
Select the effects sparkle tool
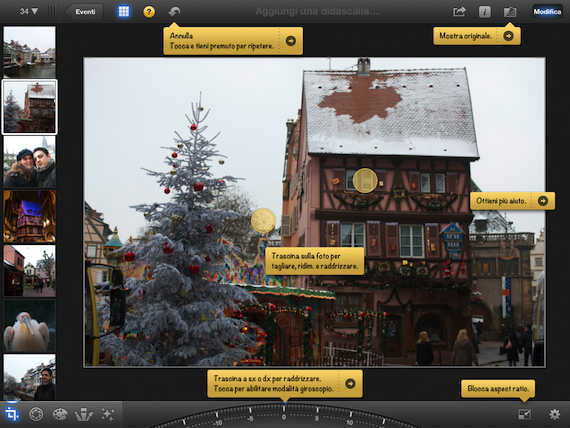coord(108,414)
